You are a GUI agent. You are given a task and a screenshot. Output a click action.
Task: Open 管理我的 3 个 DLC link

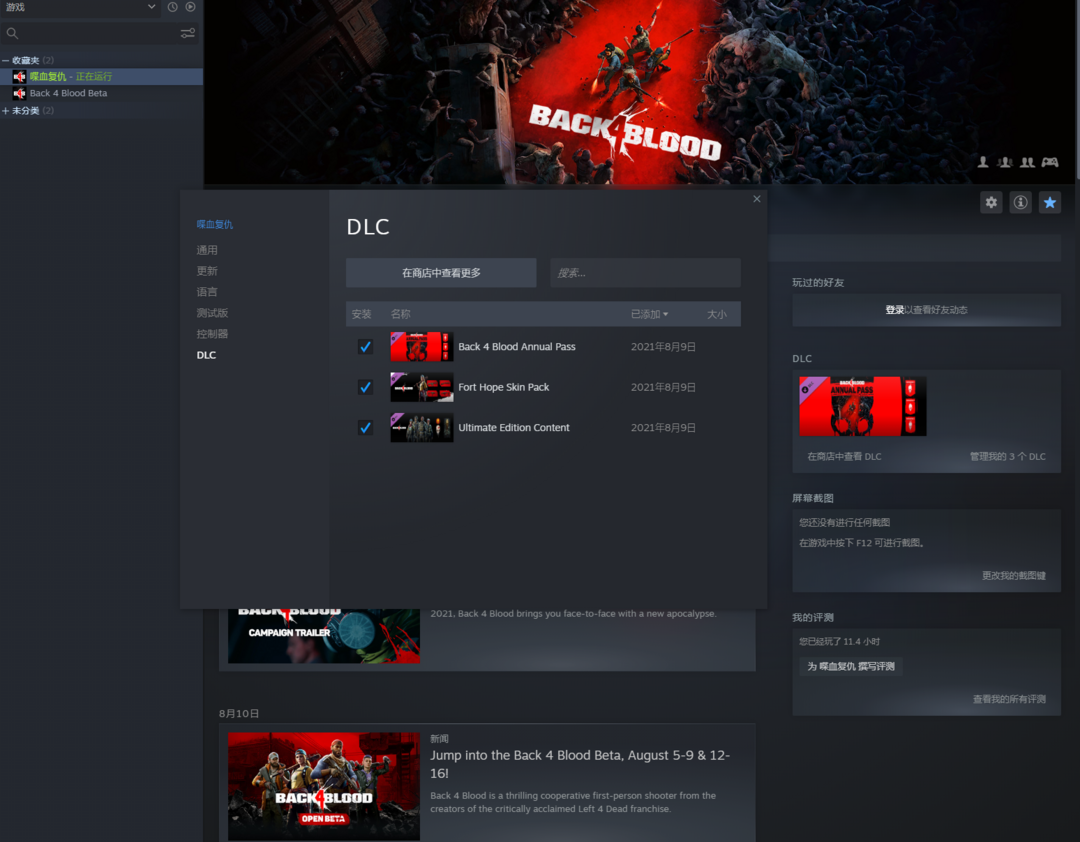point(1008,456)
